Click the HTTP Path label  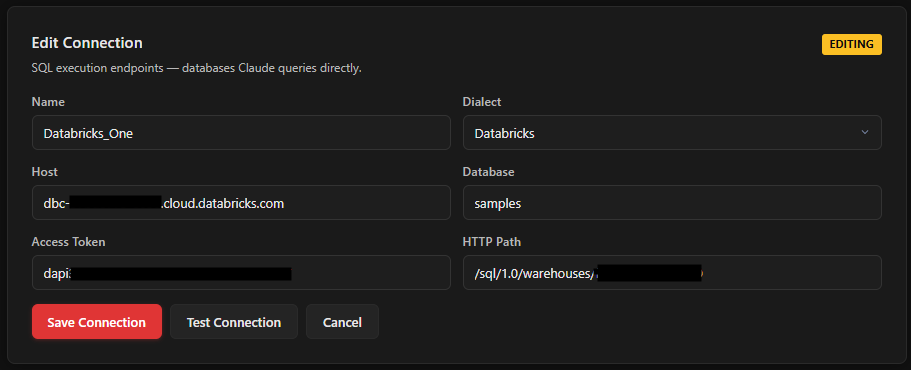492,242
